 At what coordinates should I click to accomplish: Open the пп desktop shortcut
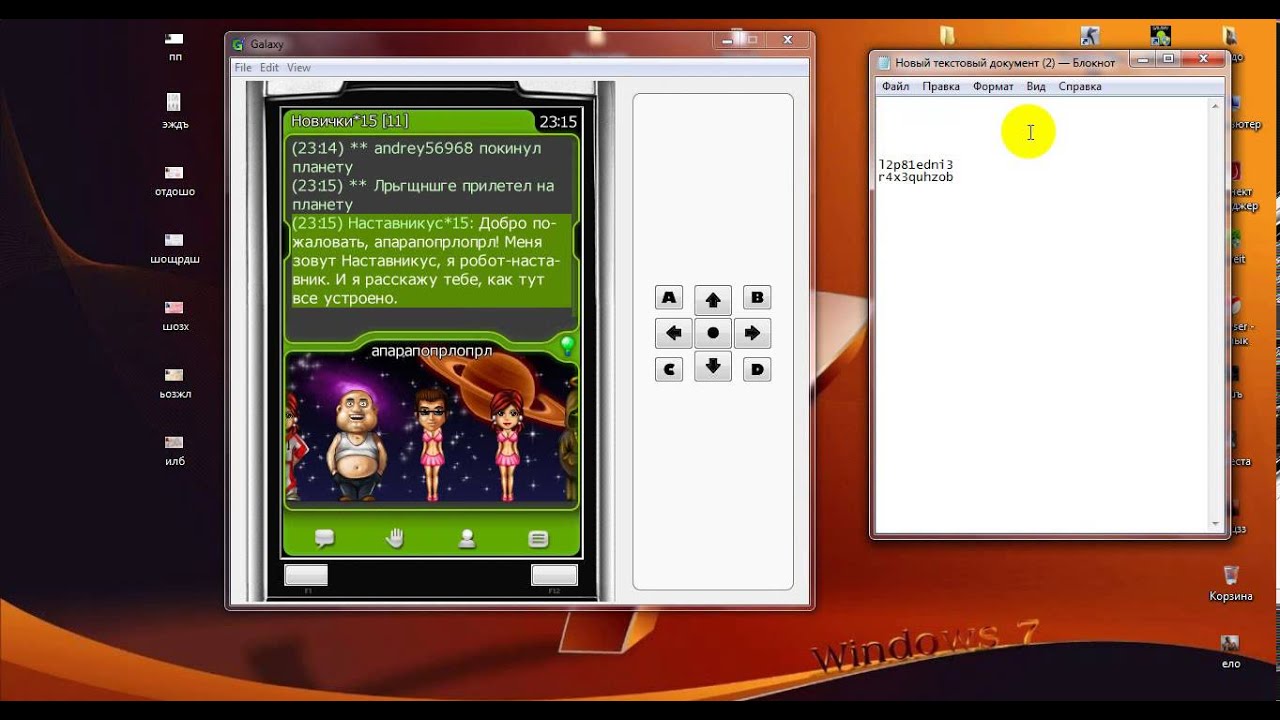click(175, 46)
